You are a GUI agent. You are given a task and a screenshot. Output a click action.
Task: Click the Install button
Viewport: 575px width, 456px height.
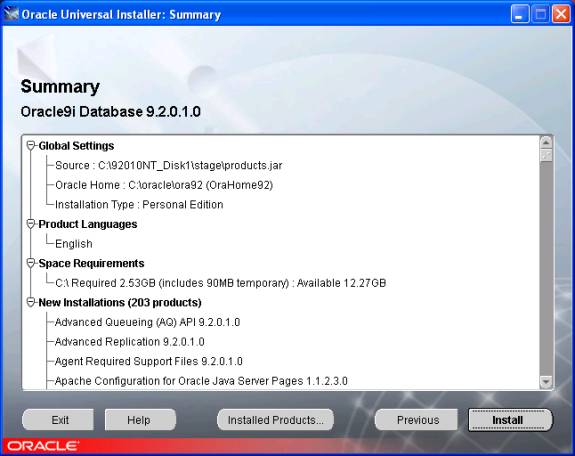(510, 420)
